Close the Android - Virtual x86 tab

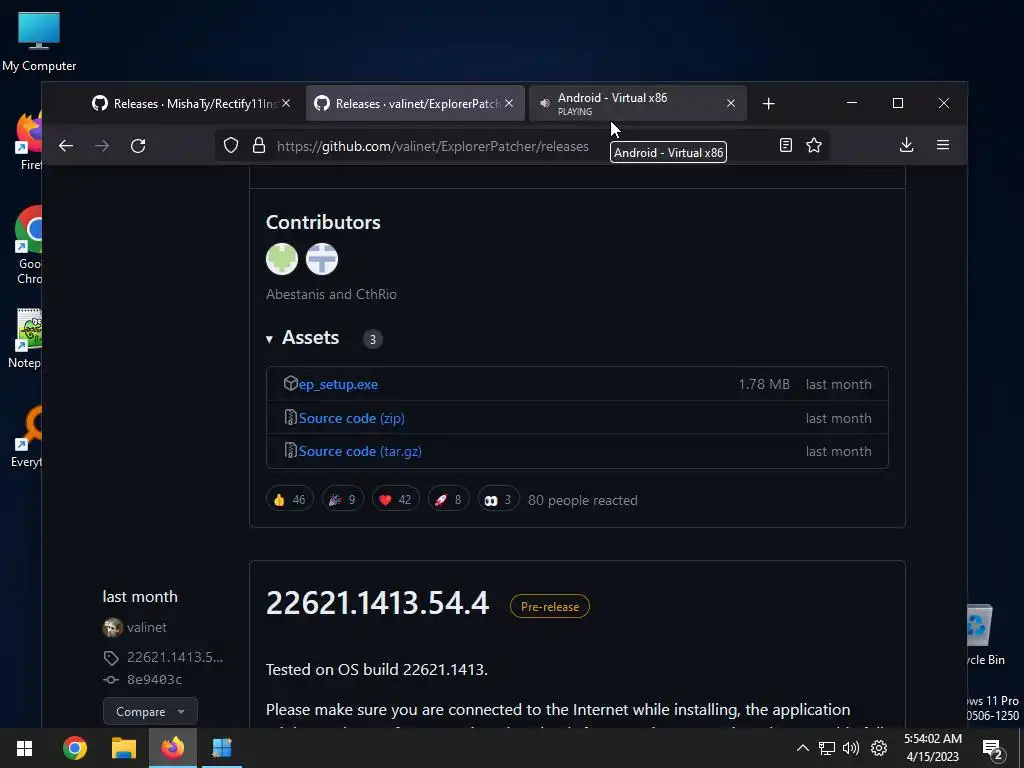click(731, 103)
